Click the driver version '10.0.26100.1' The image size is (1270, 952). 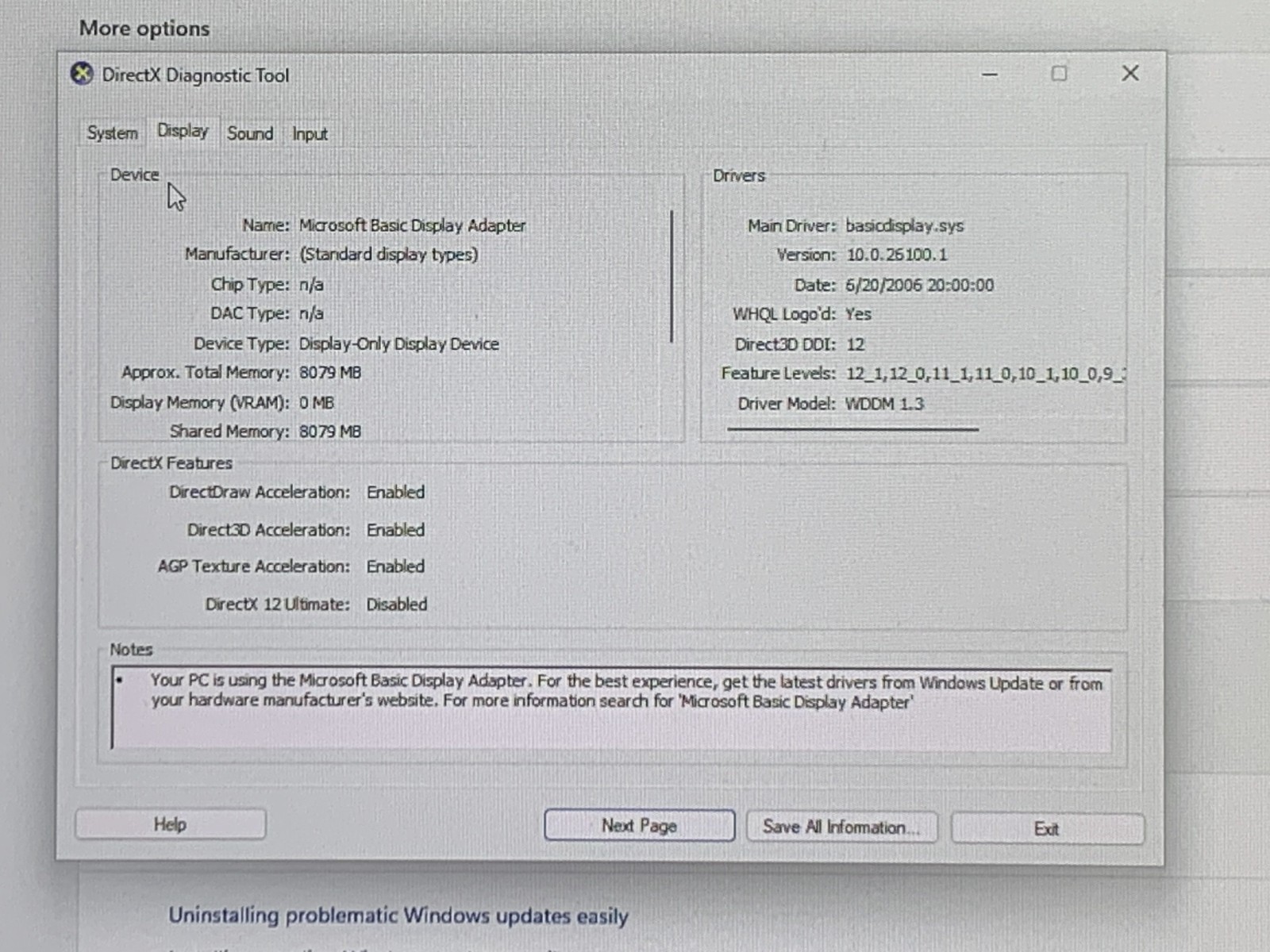coord(896,255)
